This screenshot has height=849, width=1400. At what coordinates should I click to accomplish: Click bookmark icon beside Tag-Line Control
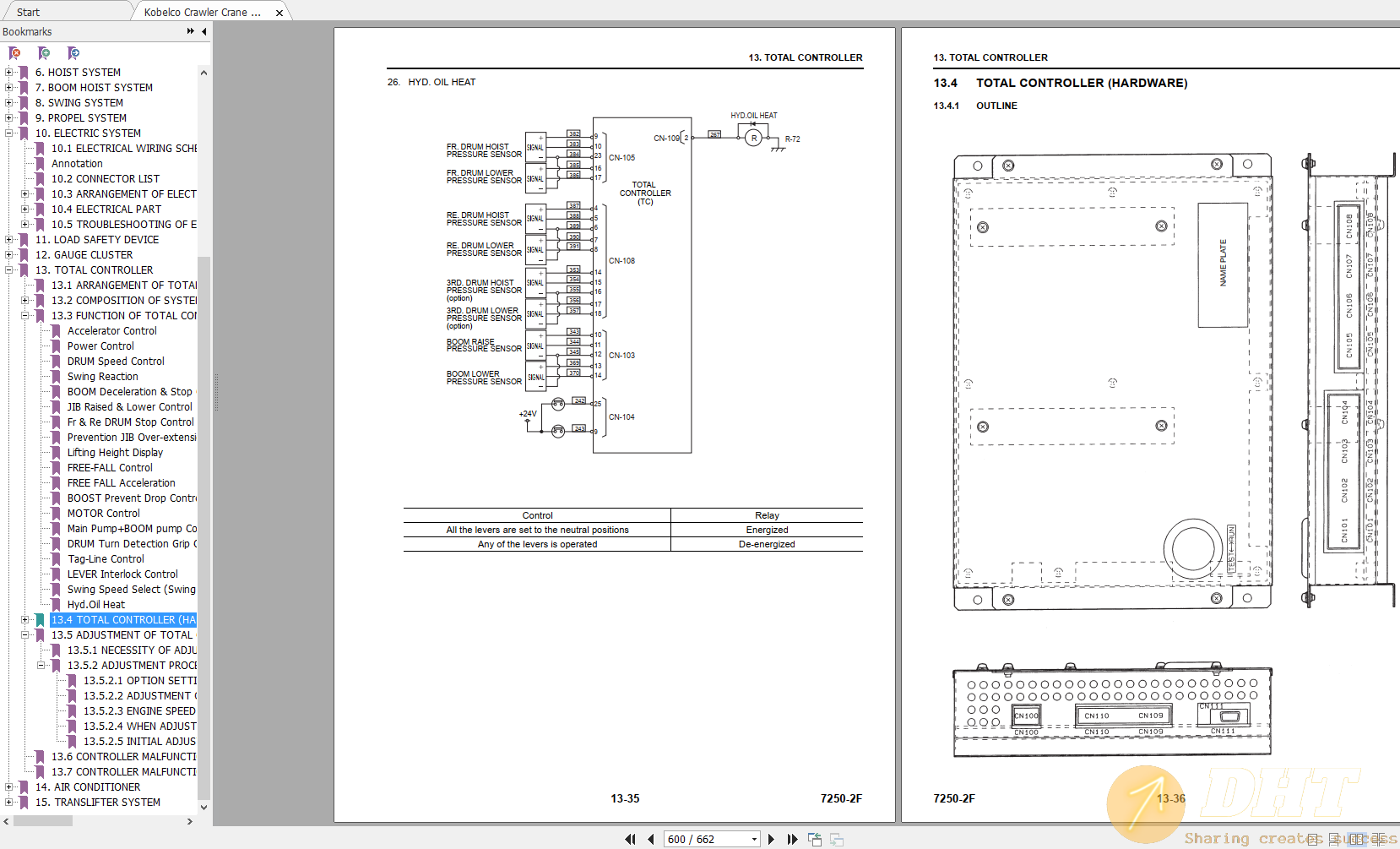(56, 559)
